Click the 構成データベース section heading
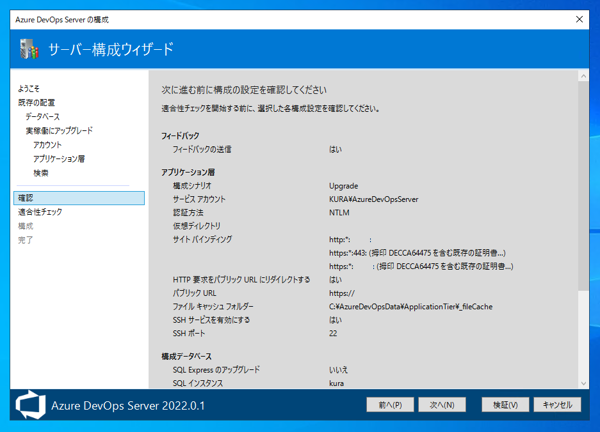 point(186,356)
